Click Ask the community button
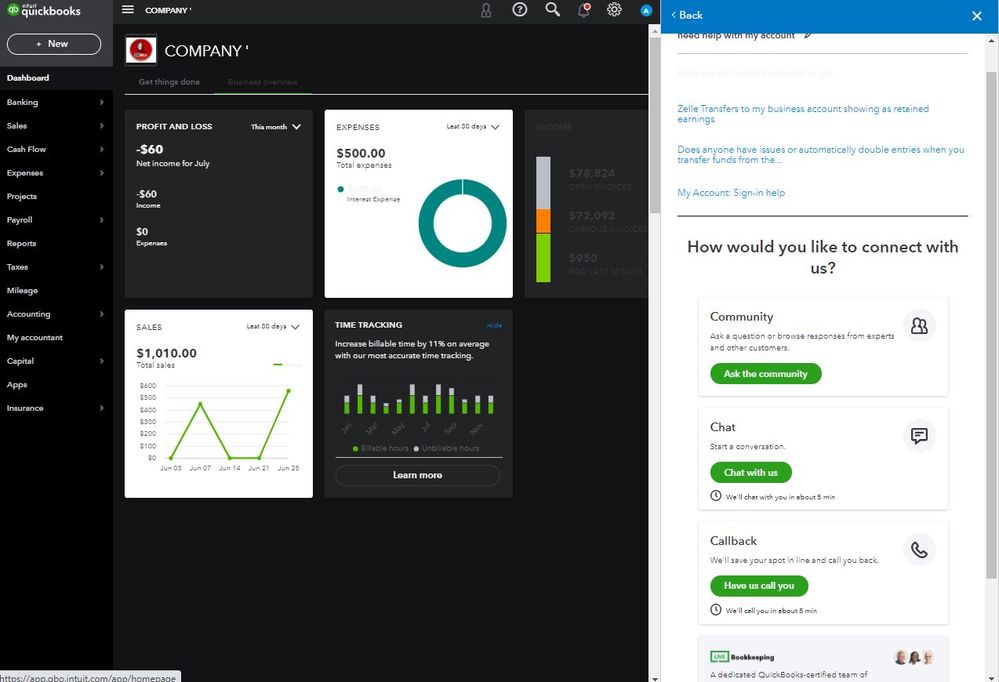The image size is (999, 682). pyautogui.click(x=766, y=374)
